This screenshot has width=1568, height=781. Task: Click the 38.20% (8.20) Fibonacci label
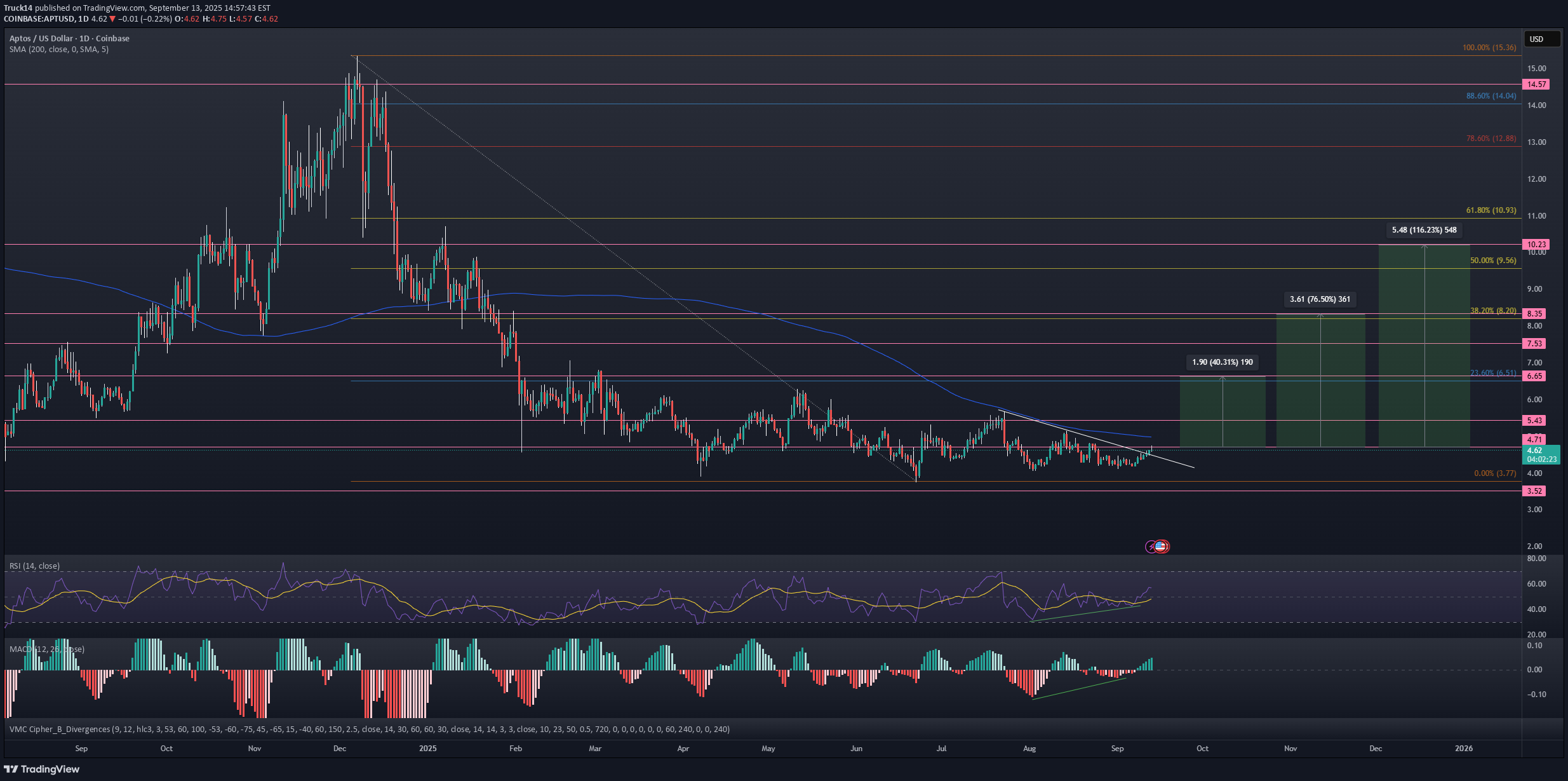[x=1493, y=311]
